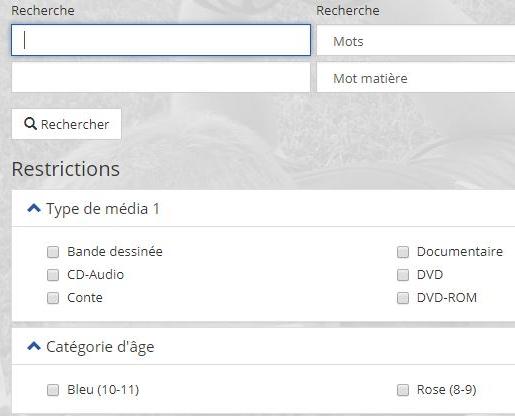Viewport: 515px width, 416px height.
Task: Click the Type de média 1 heading
Action: click(x=103, y=209)
